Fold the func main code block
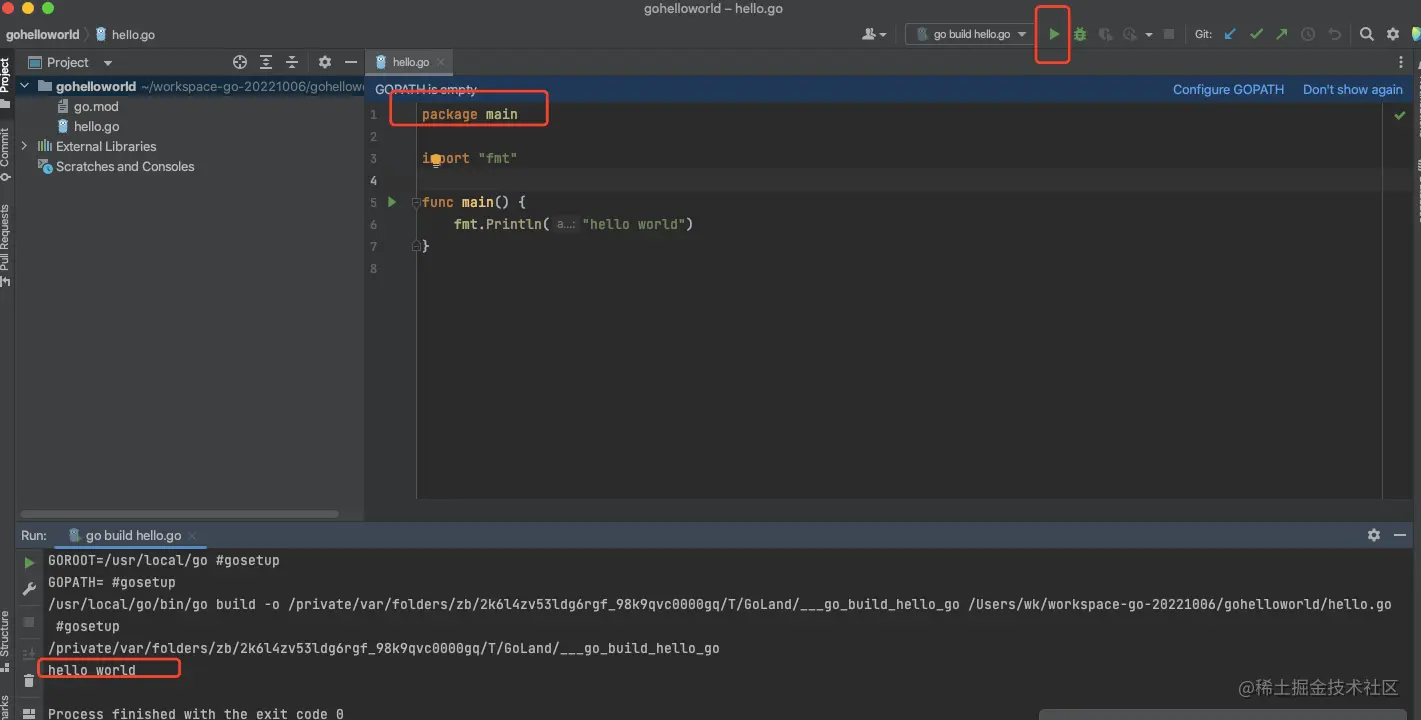Screen dimensions: 1421x720 coord(416,202)
